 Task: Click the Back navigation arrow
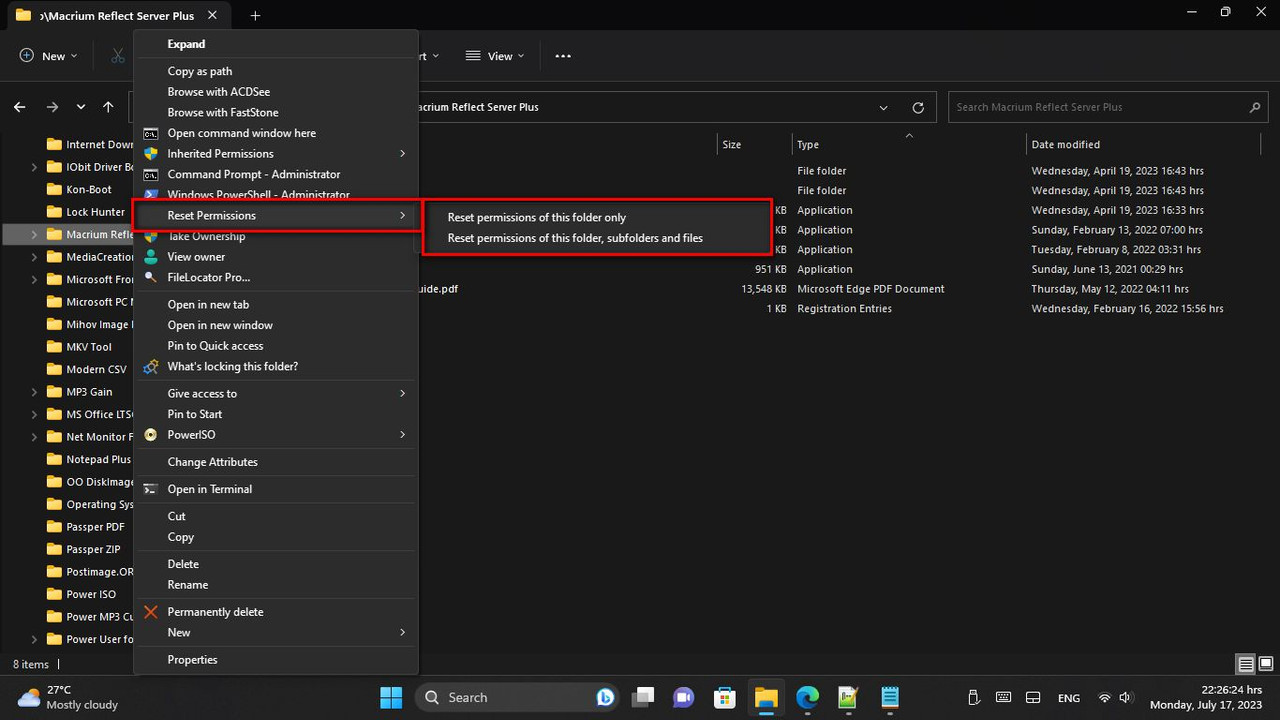coord(20,107)
